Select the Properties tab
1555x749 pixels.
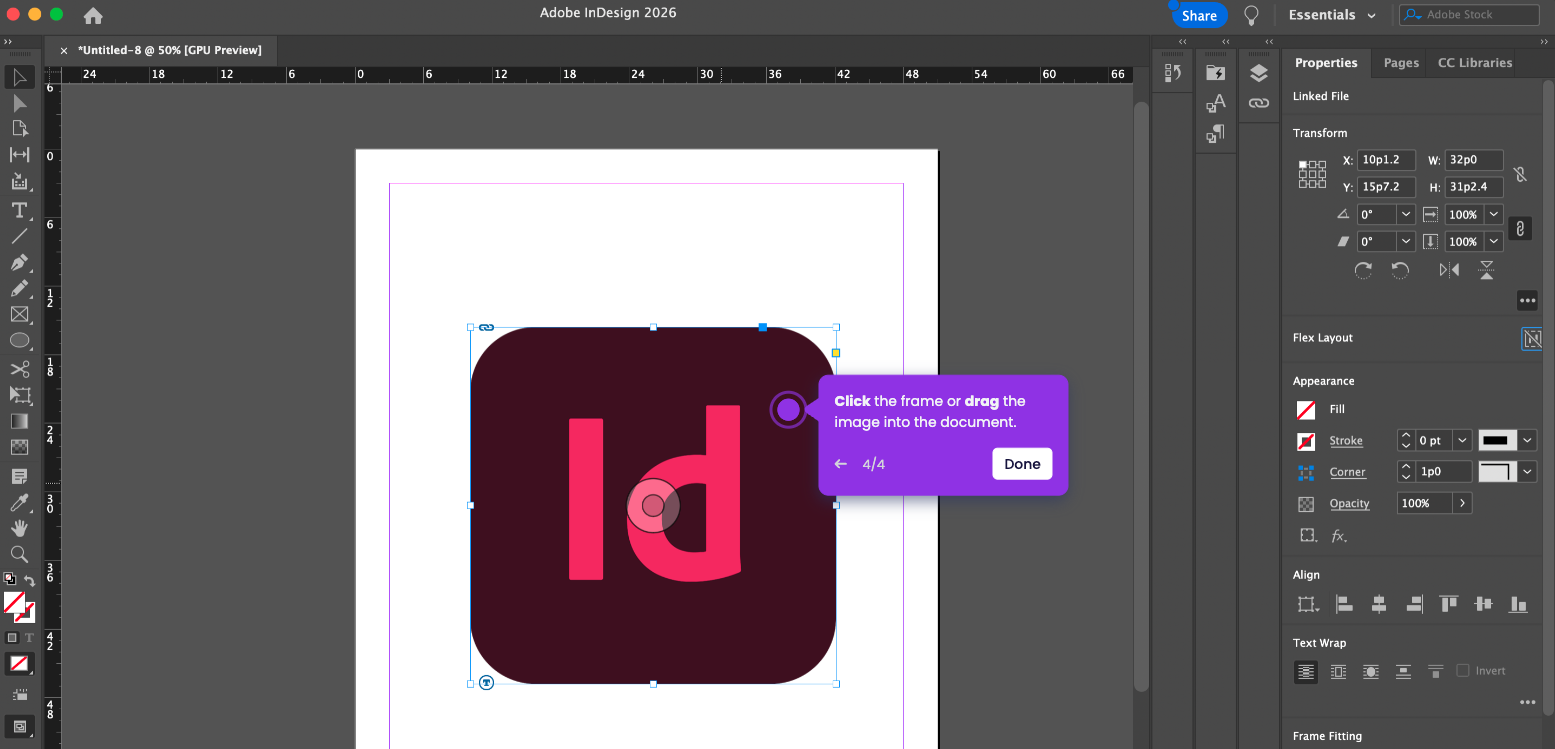pyautogui.click(x=1326, y=62)
